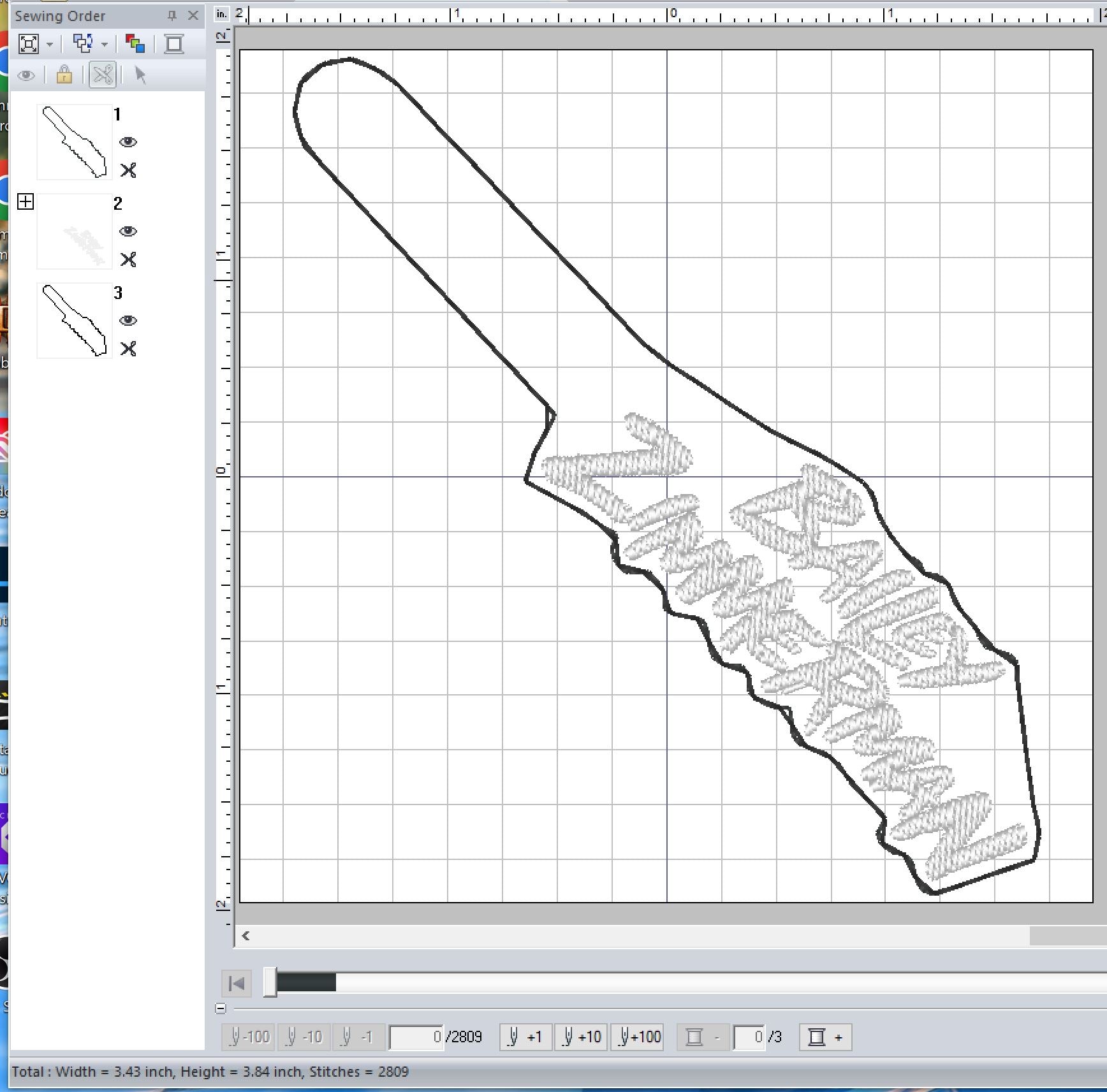
Task: Open the sewing order change dropdown arrow
Action: coord(105,45)
